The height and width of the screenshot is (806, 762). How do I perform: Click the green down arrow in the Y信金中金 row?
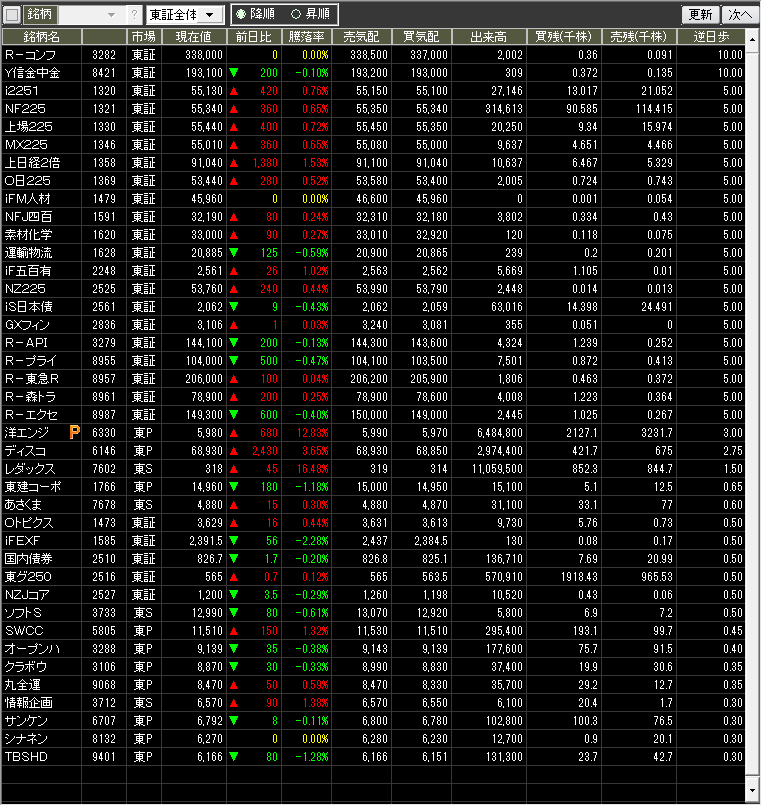pos(234,73)
